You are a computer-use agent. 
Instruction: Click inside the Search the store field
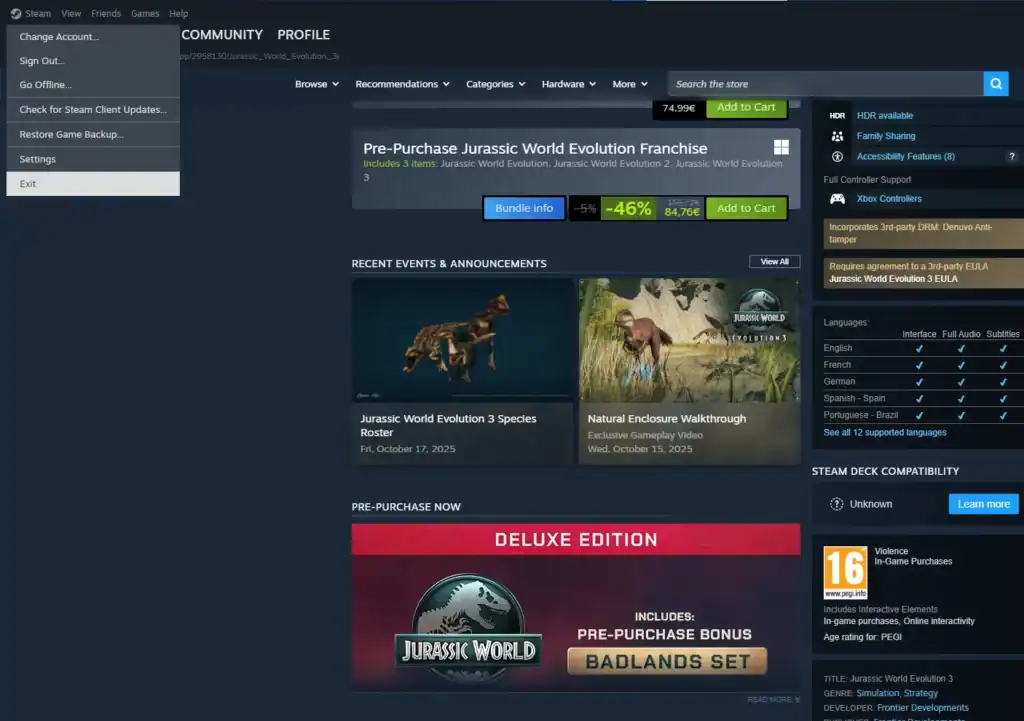coord(825,84)
